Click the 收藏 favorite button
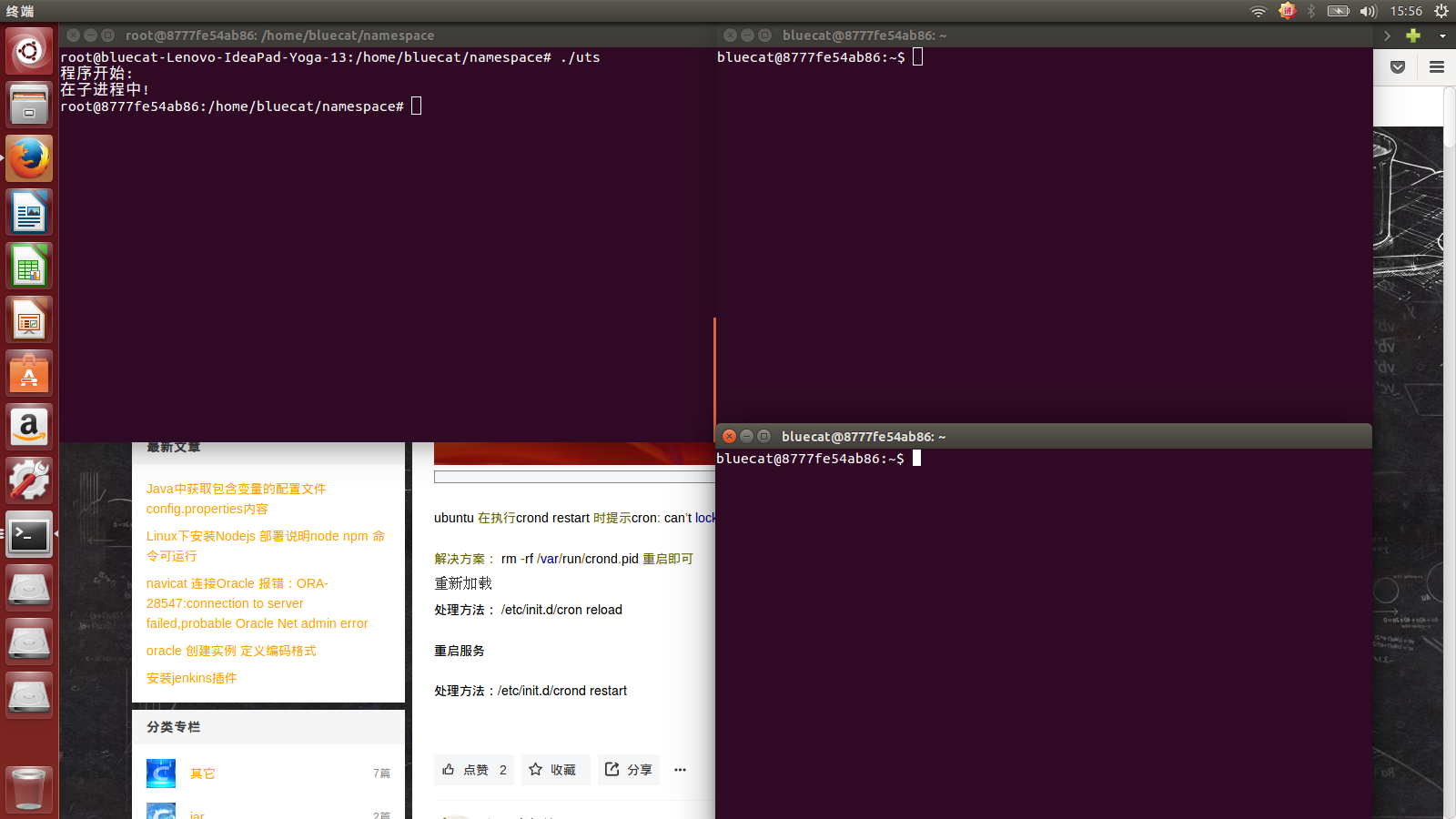 [x=555, y=770]
